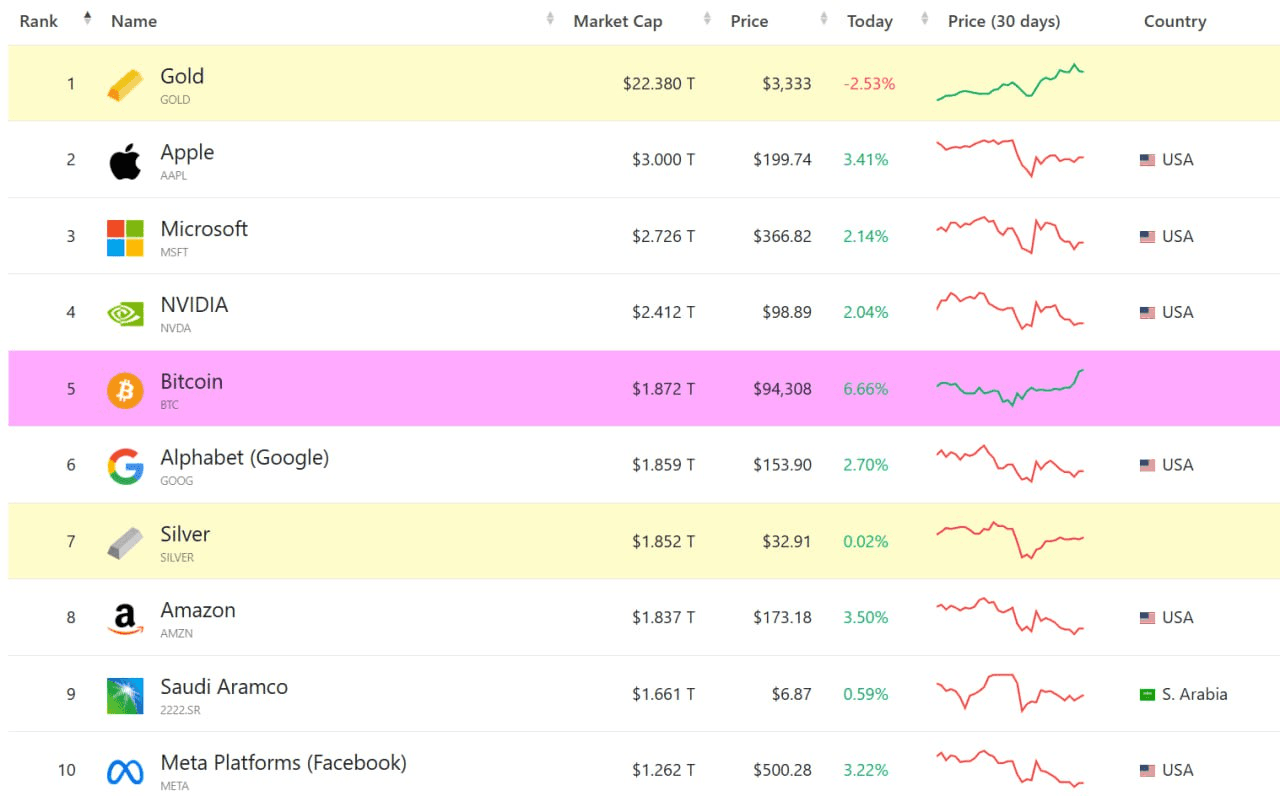Sort table by Today column arrows
Screen dimensions: 1280x796
pos(925,18)
